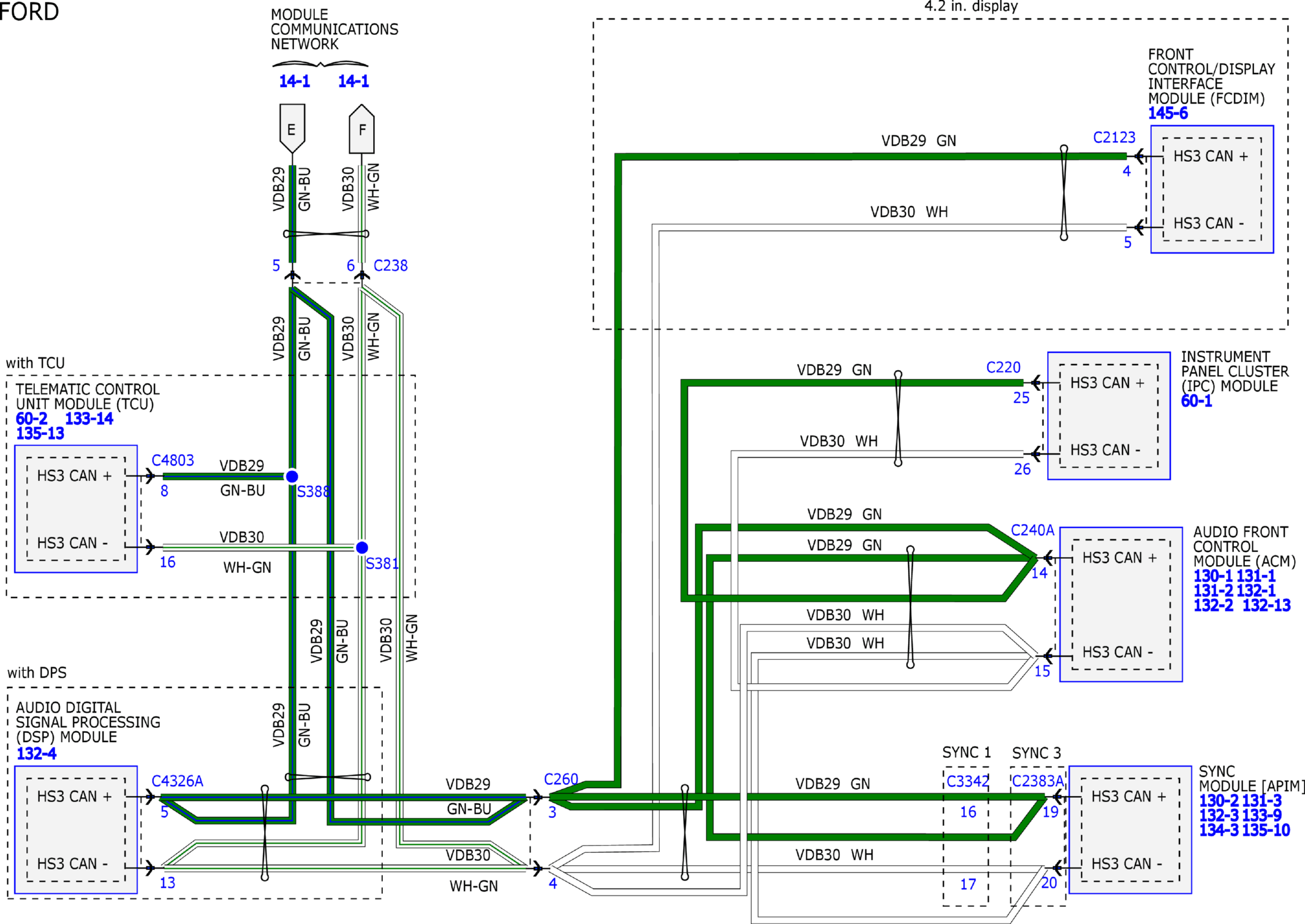Select the S381 splice dot
The image size is (1305, 924).
(362, 547)
